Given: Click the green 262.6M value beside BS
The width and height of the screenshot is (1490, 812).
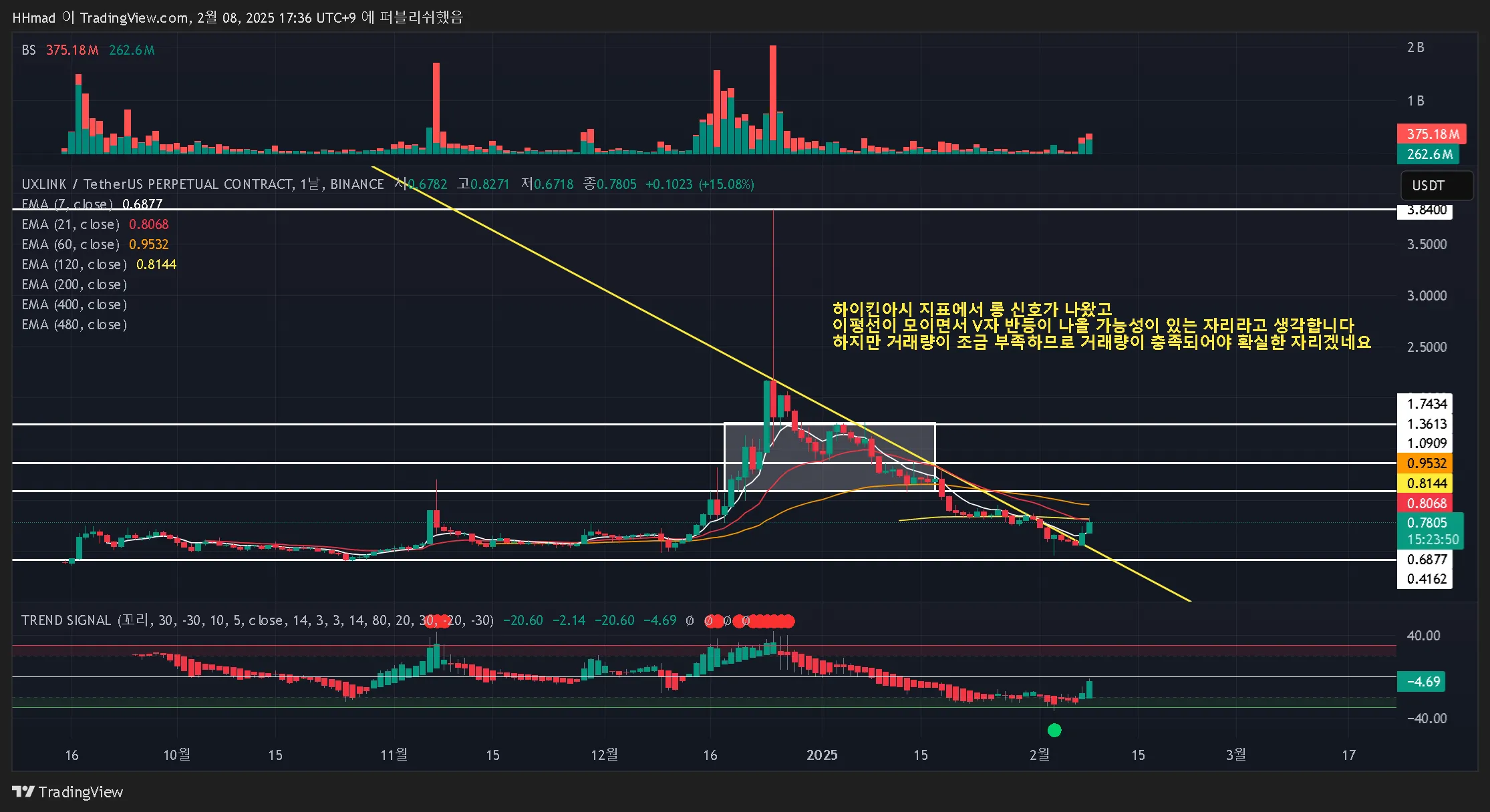Looking at the screenshot, I should tap(132, 50).
